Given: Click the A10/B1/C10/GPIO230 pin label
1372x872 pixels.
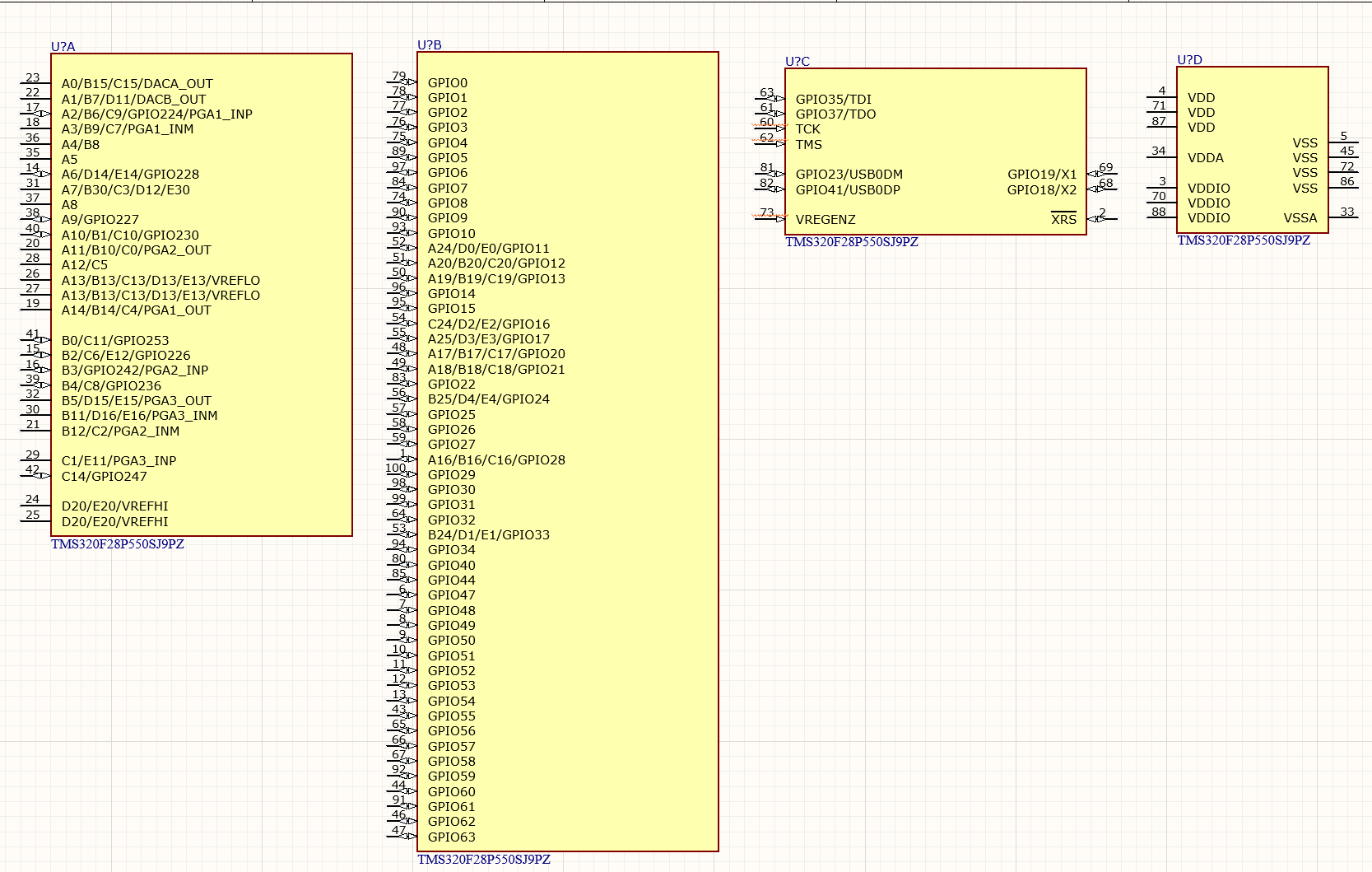Looking at the screenshot, I should point(130,235).
